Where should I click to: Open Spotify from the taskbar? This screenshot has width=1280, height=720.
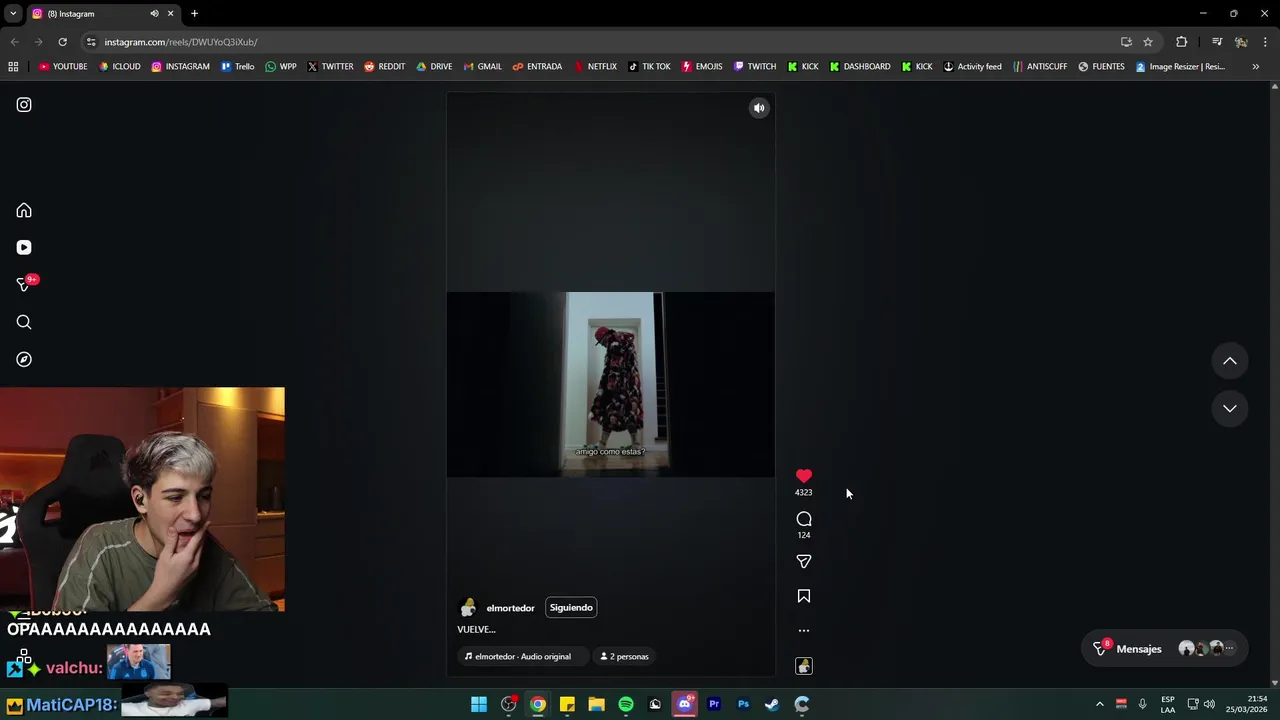[x=626, y=705]
